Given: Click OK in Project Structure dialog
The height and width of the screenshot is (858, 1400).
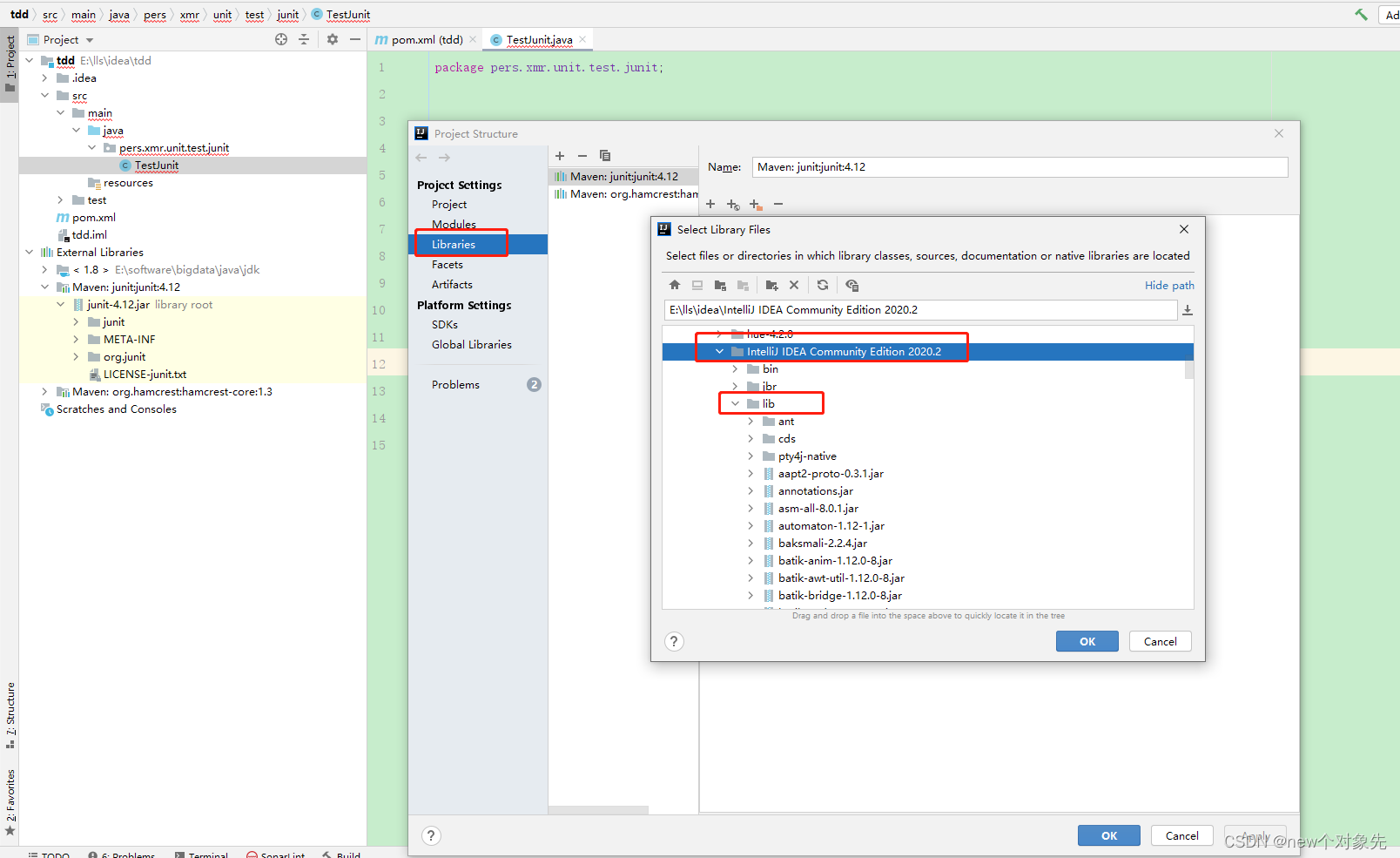Looking at the screenshot, I should coord(1109,836).
